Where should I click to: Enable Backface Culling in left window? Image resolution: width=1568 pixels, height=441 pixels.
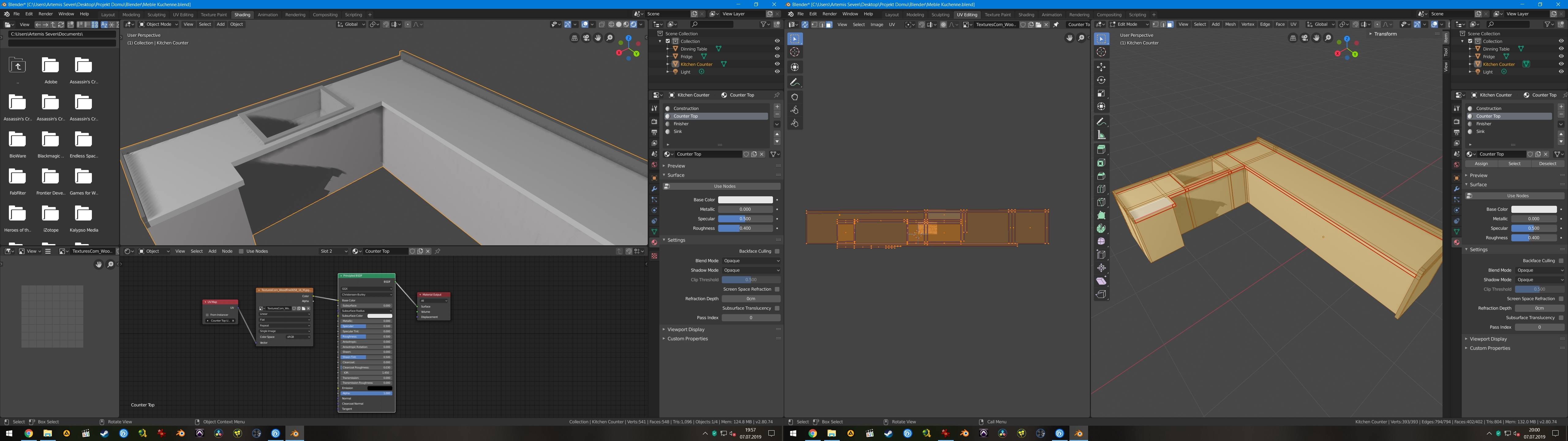(777, 251)
